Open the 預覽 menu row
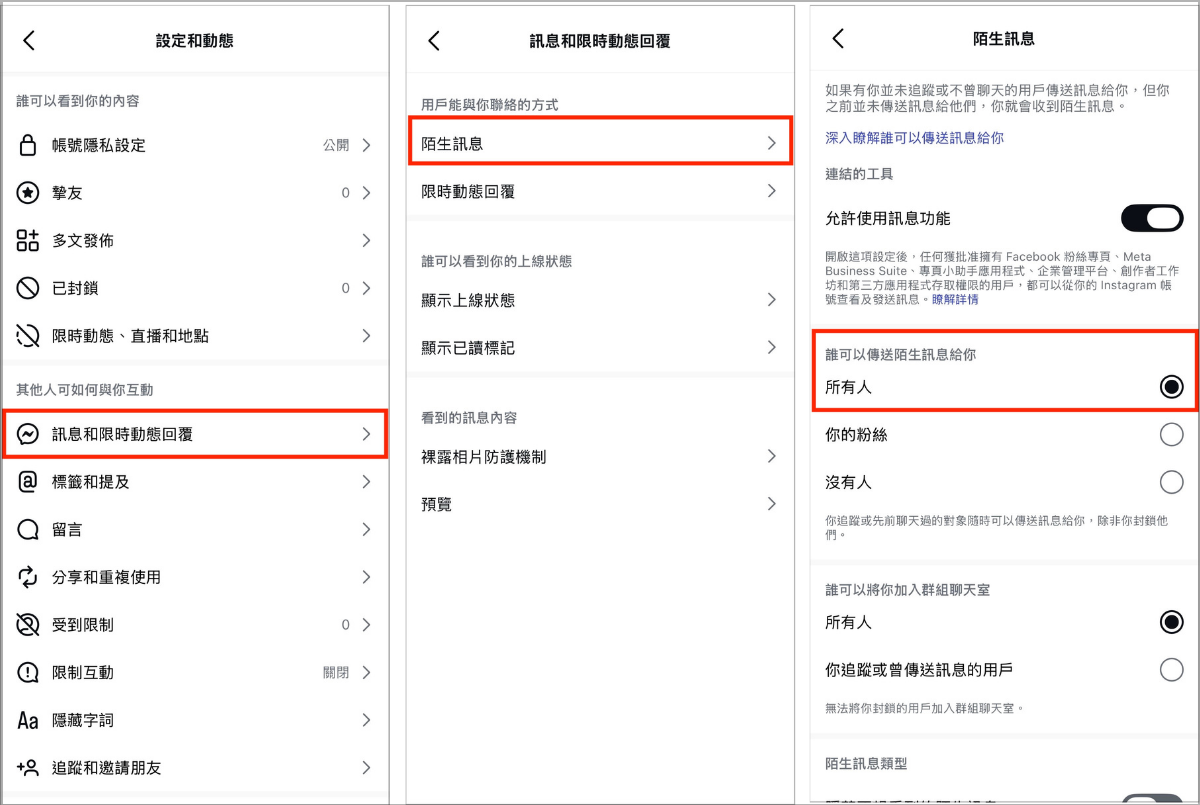This screenshot has height=805, width=1200. (599, 504)
